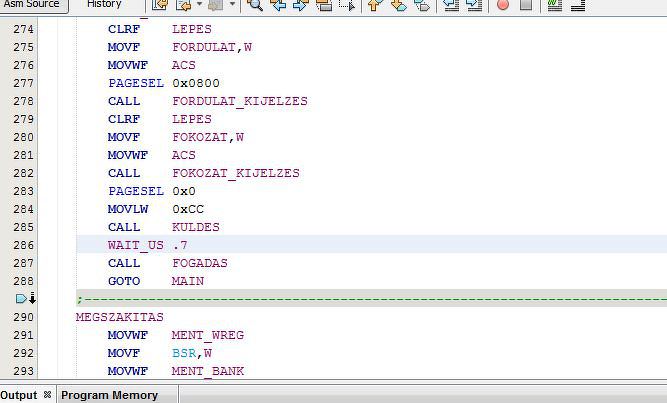
Task: Click the Comment lines icon
Action: pyautogui.click(x=555, y=5)
